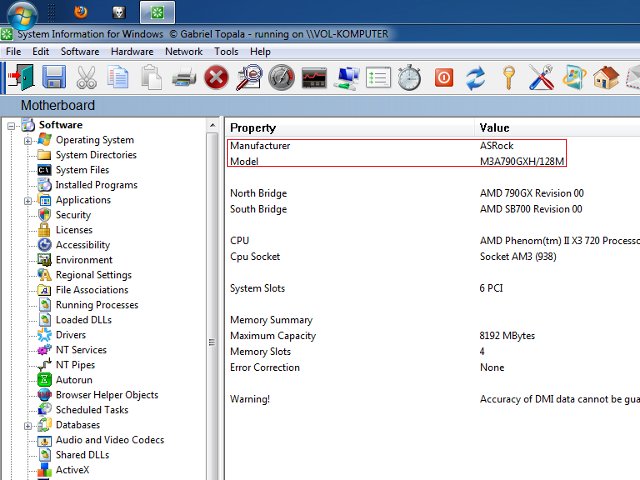Open the gauge benchmark toolbar icon
This screenshot has height=480, width=640.
(281, 77)
